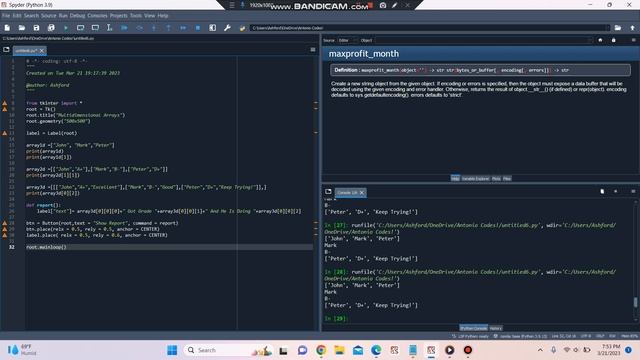
Task: Maximize the current pane from the toolbar
Action: pos(213,28)
